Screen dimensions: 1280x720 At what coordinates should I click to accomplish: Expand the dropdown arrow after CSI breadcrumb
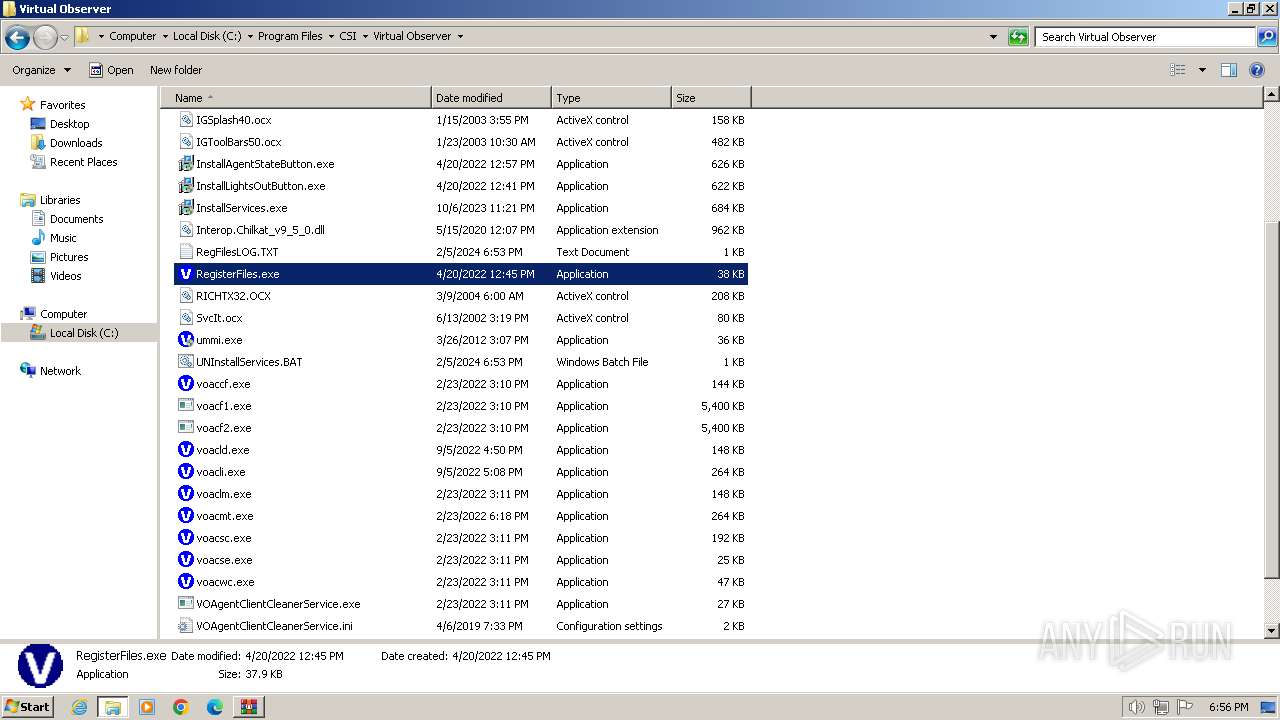[x=365, y=36]
